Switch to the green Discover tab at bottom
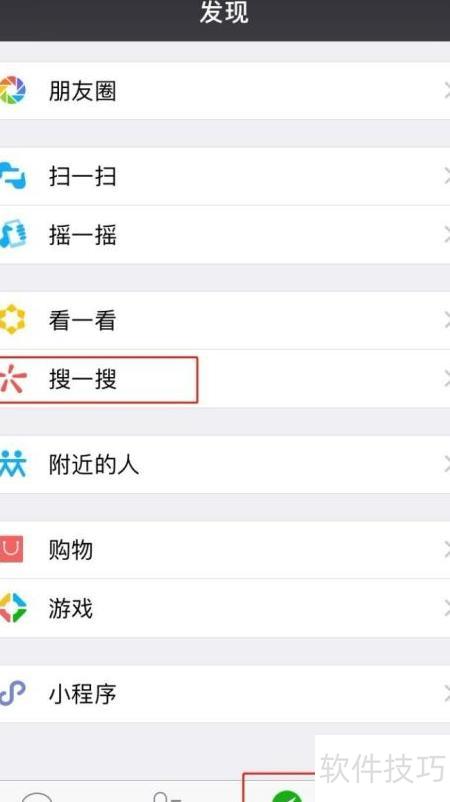This screenshot has width=450, height=802. pyautogui.click(x=286, y=796)
